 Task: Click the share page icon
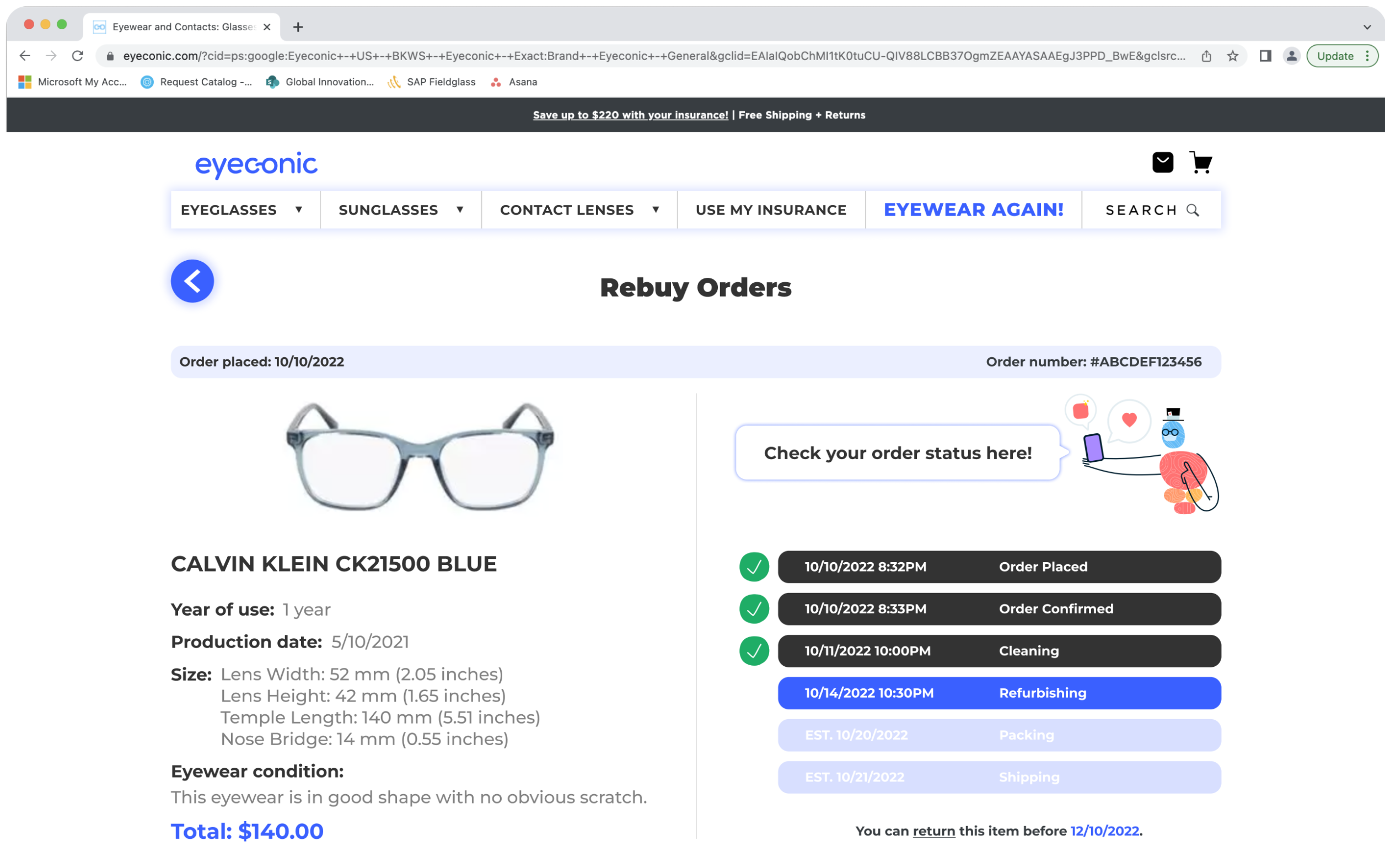[x=1206, y=56]
